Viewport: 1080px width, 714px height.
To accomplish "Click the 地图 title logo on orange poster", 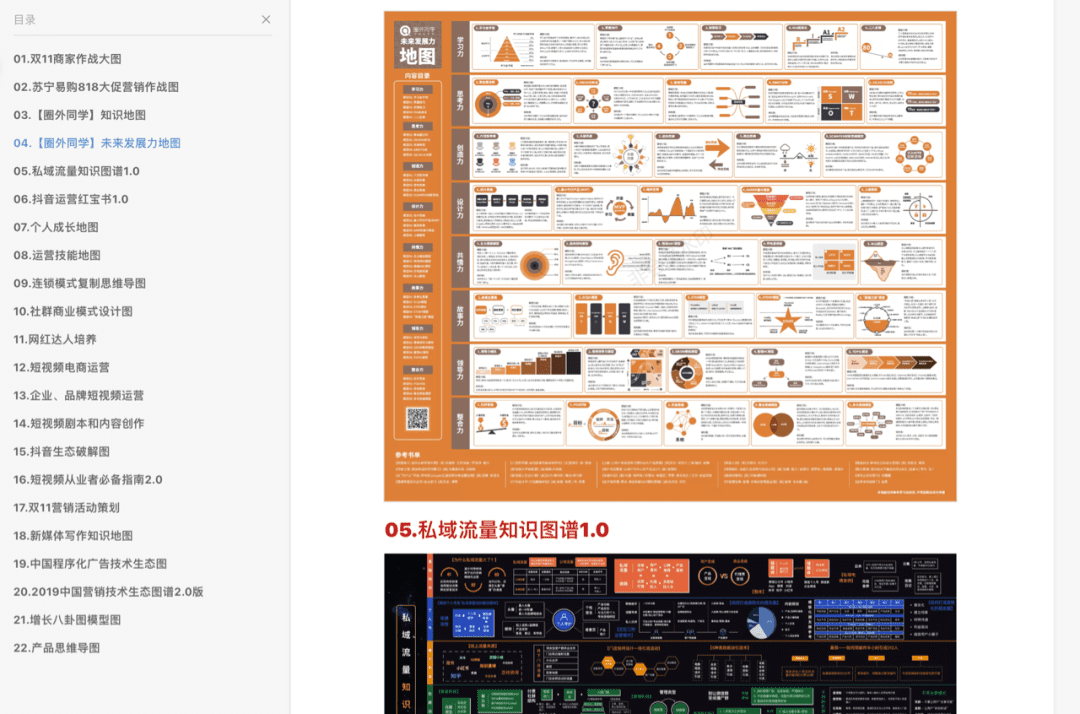I will [417, 55].
